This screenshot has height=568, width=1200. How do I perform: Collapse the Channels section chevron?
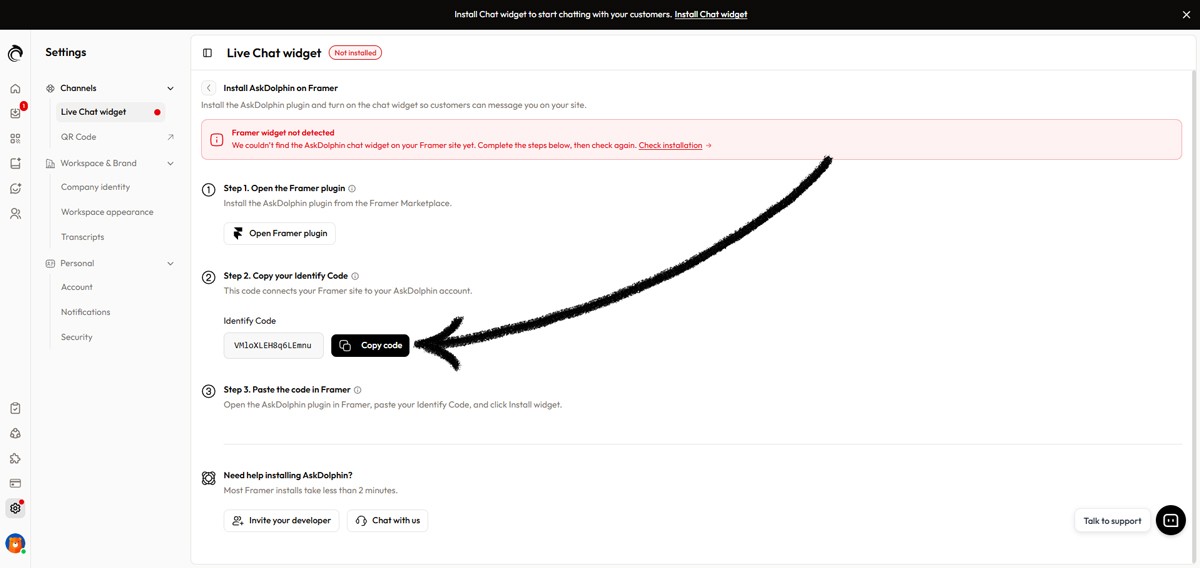pos(170,89)
